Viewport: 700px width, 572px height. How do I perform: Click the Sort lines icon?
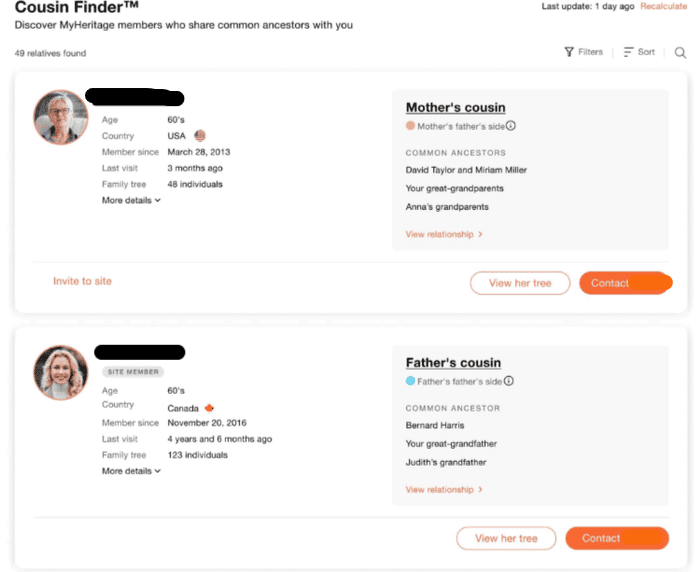click(x=628, y=52)
